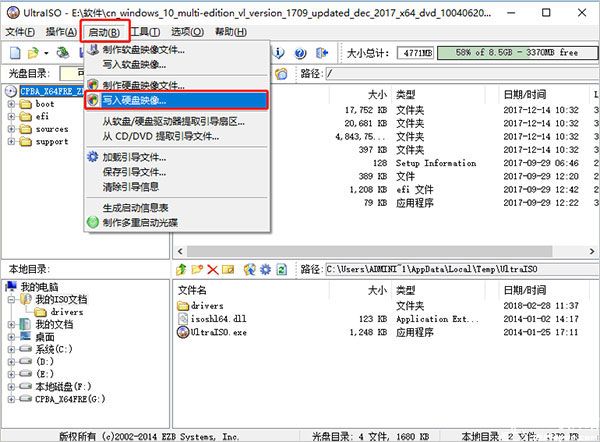Click the 我的电脑 computer icon
The image size is (600, 442).
click(11, 286)
